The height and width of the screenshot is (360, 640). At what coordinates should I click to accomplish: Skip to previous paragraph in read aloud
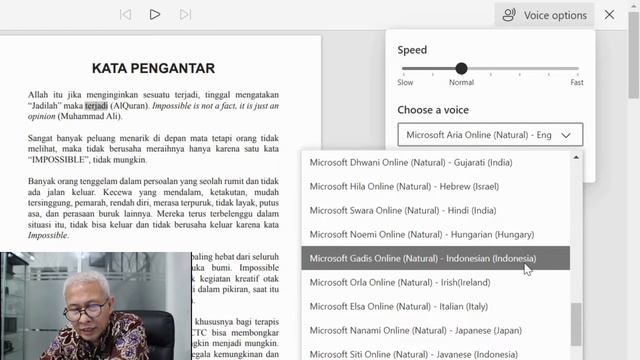point(125,15)
